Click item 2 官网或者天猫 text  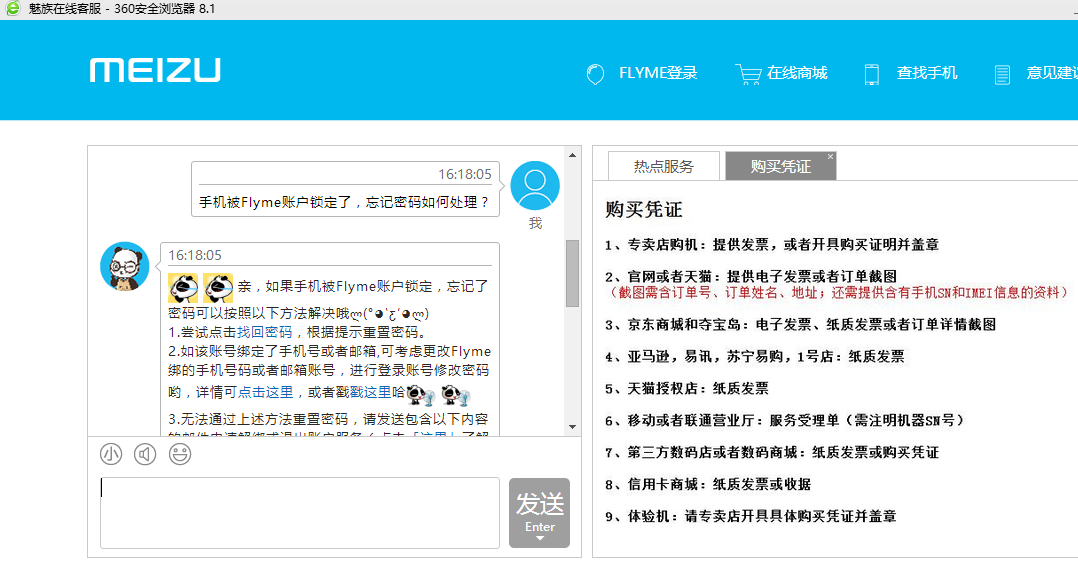tap(751, 276)
